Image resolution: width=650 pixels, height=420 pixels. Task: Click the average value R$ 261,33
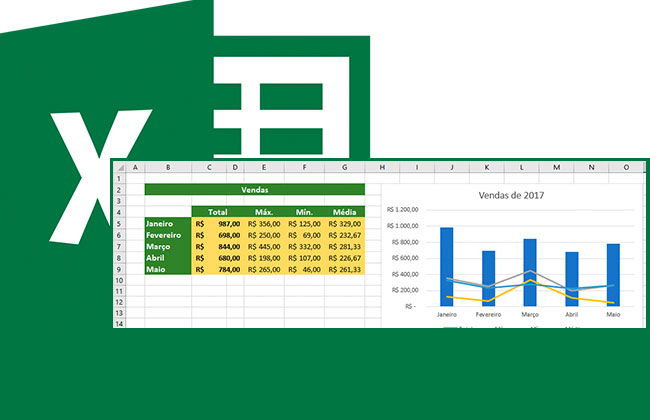tap(344, 269)
